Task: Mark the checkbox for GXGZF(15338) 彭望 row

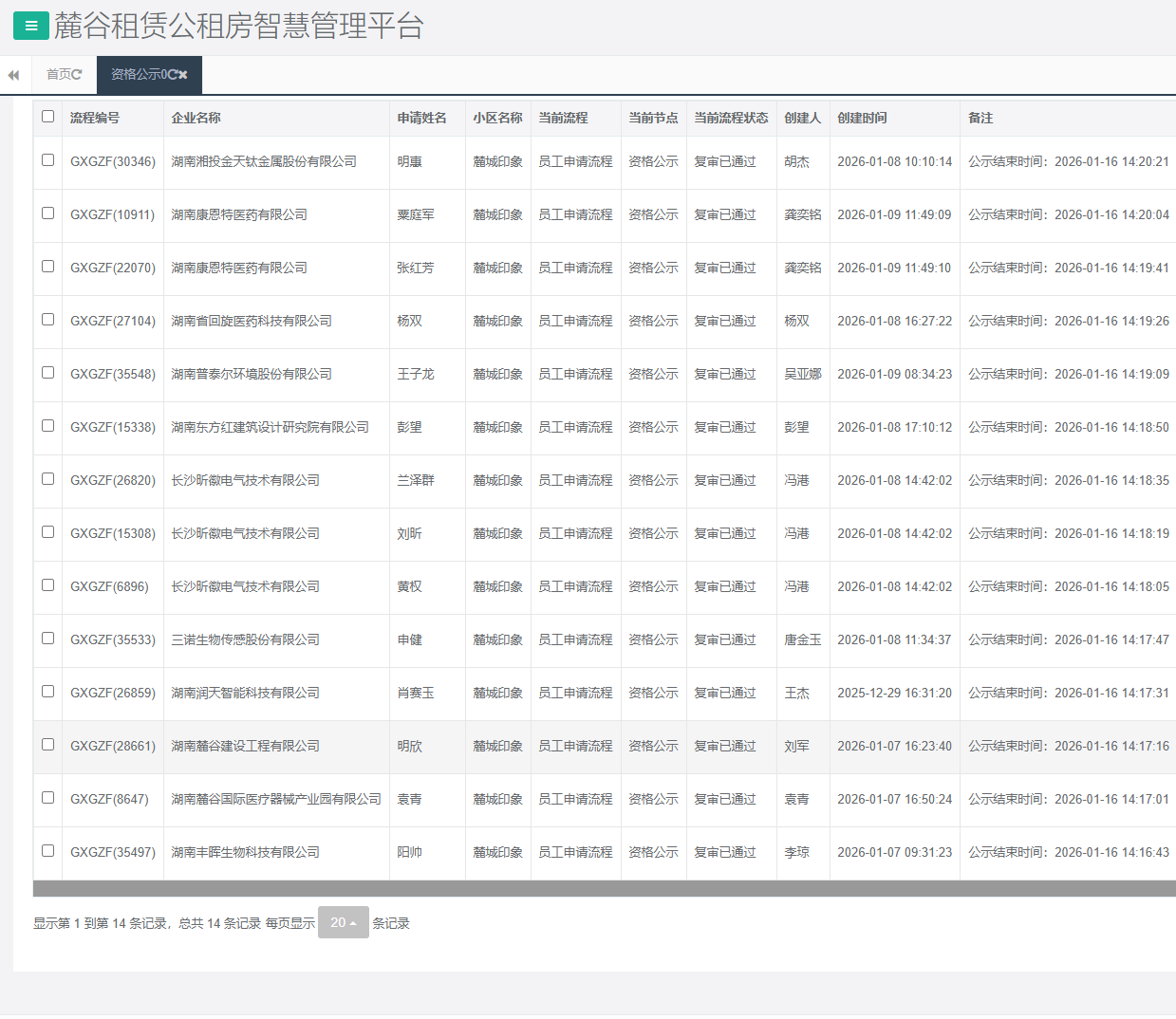Action: point(48,426)
